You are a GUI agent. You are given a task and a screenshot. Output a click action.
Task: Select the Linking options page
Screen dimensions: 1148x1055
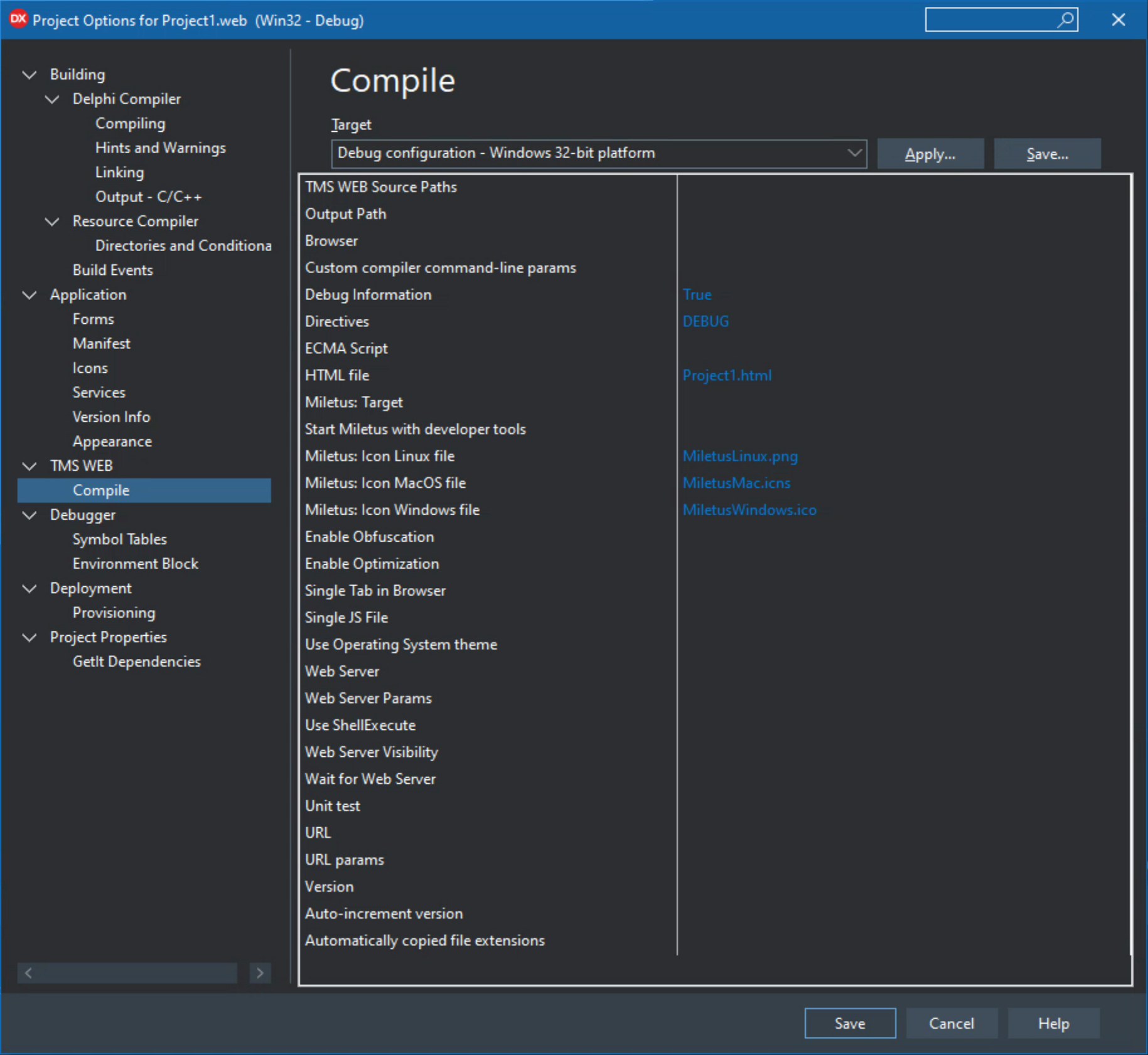click(120, 173)
